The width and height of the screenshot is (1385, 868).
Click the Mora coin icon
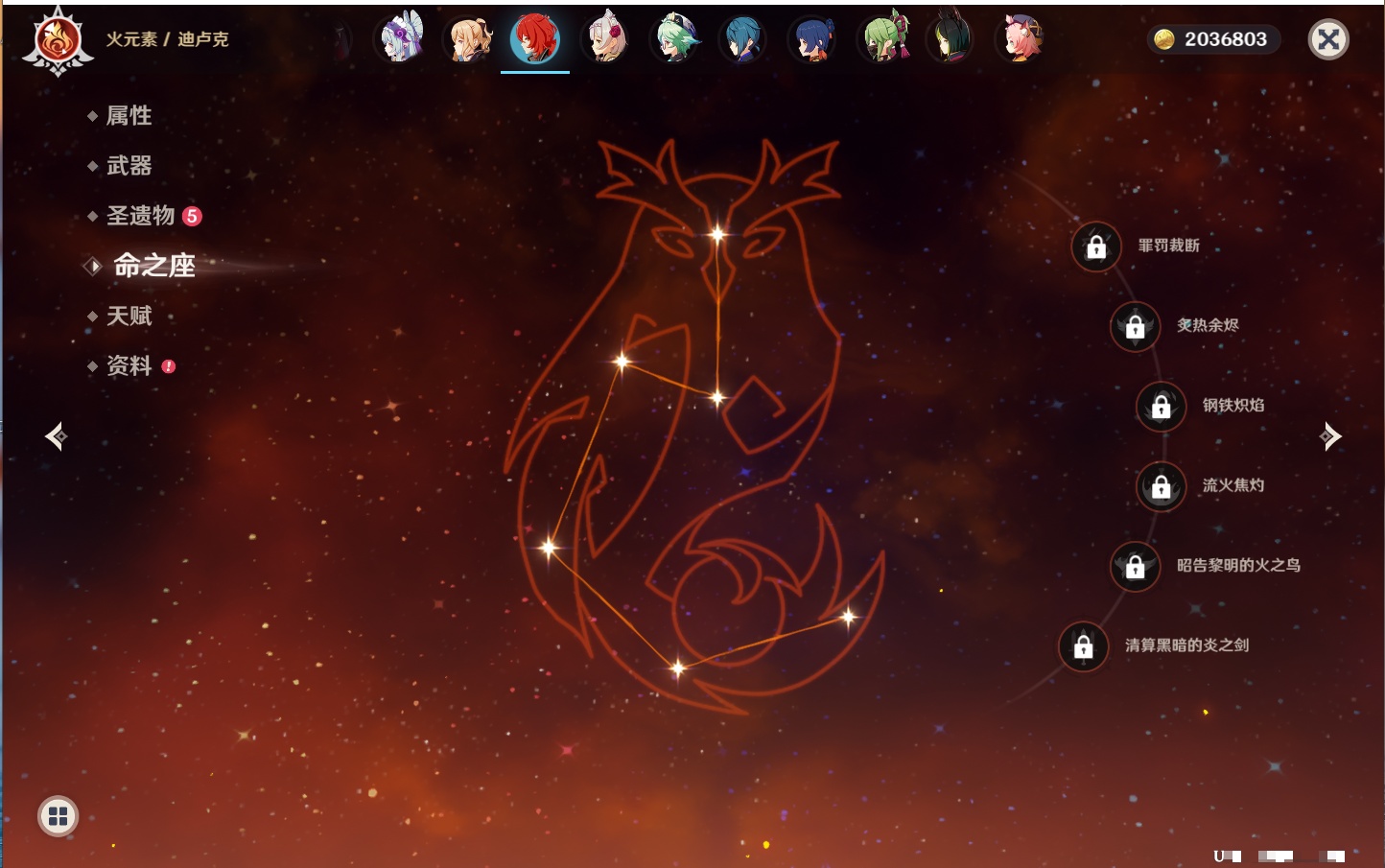tap(1163, 39)
